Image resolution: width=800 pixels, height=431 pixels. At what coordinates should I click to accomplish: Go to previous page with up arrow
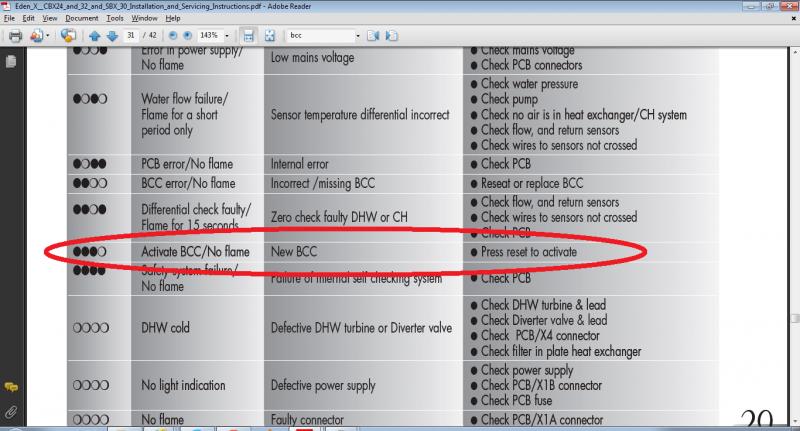point(93,35)
